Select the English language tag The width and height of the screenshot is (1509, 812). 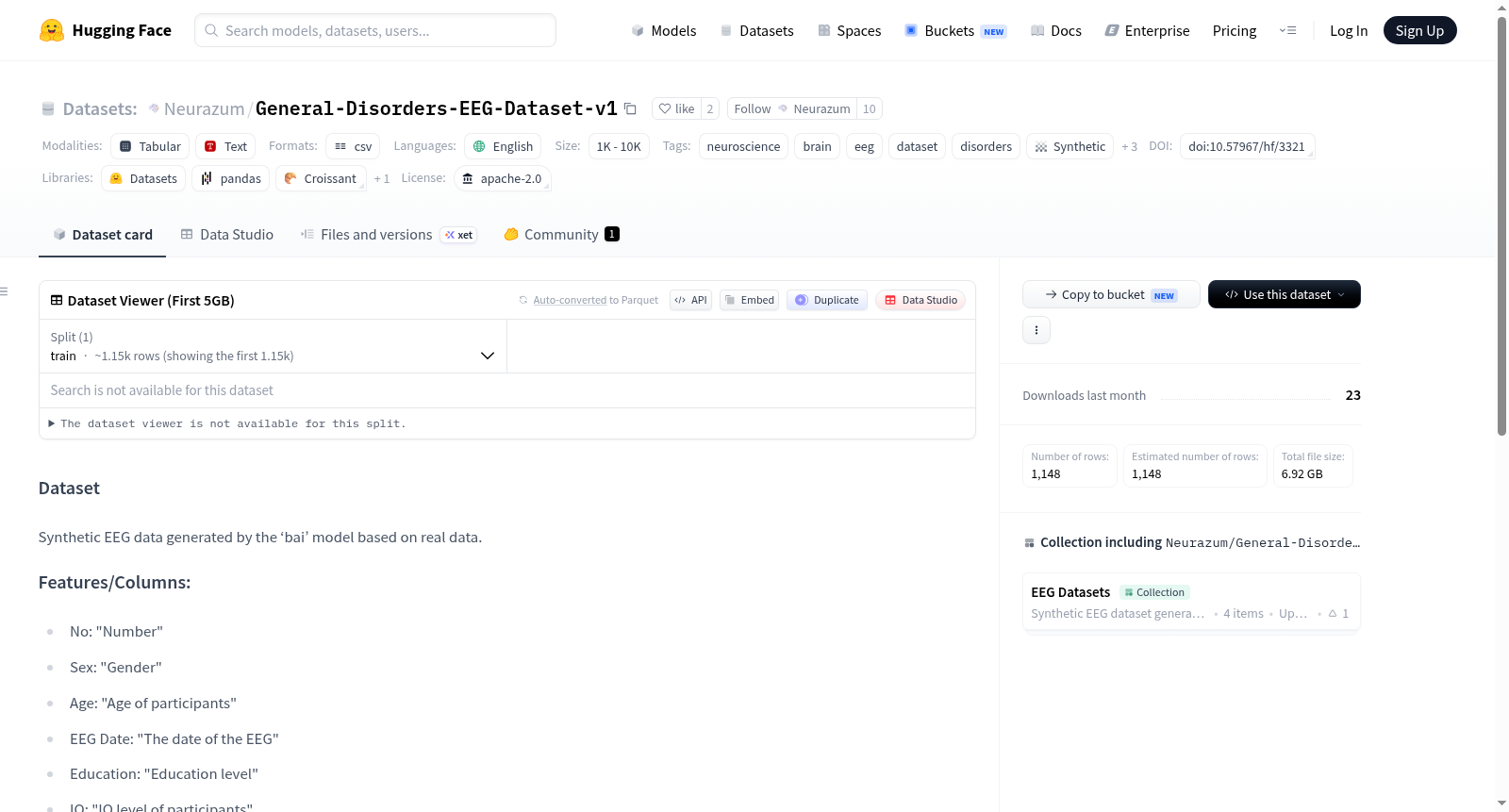click(x=503, y=146)
